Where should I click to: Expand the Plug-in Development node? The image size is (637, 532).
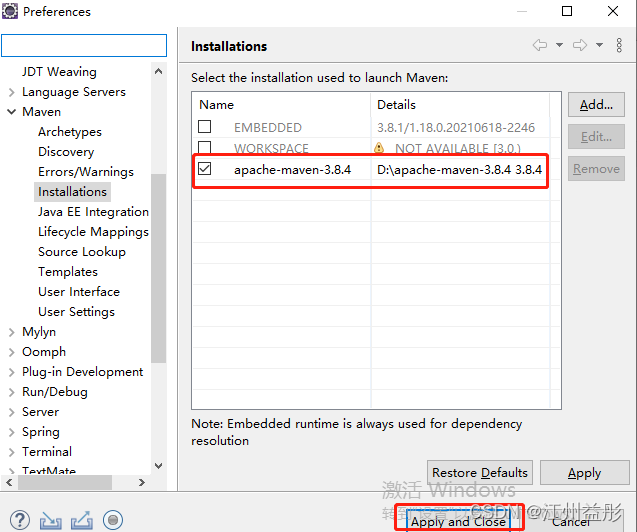coord(12,372)
